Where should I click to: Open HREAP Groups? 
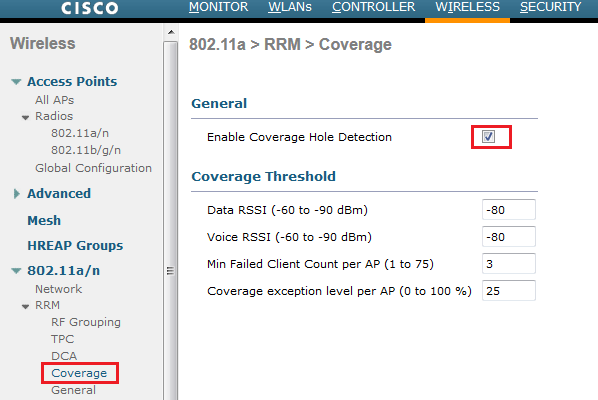point(75,246)
